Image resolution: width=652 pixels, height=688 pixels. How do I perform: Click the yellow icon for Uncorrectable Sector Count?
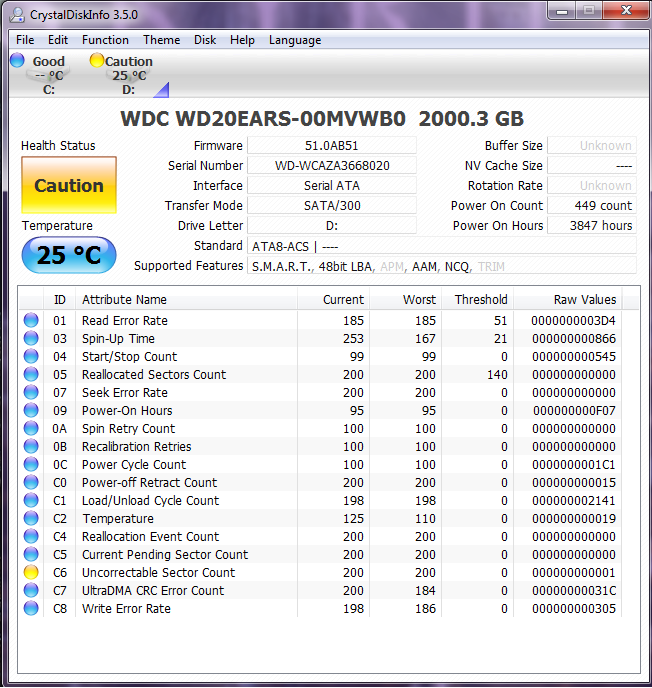click(31, 572)
